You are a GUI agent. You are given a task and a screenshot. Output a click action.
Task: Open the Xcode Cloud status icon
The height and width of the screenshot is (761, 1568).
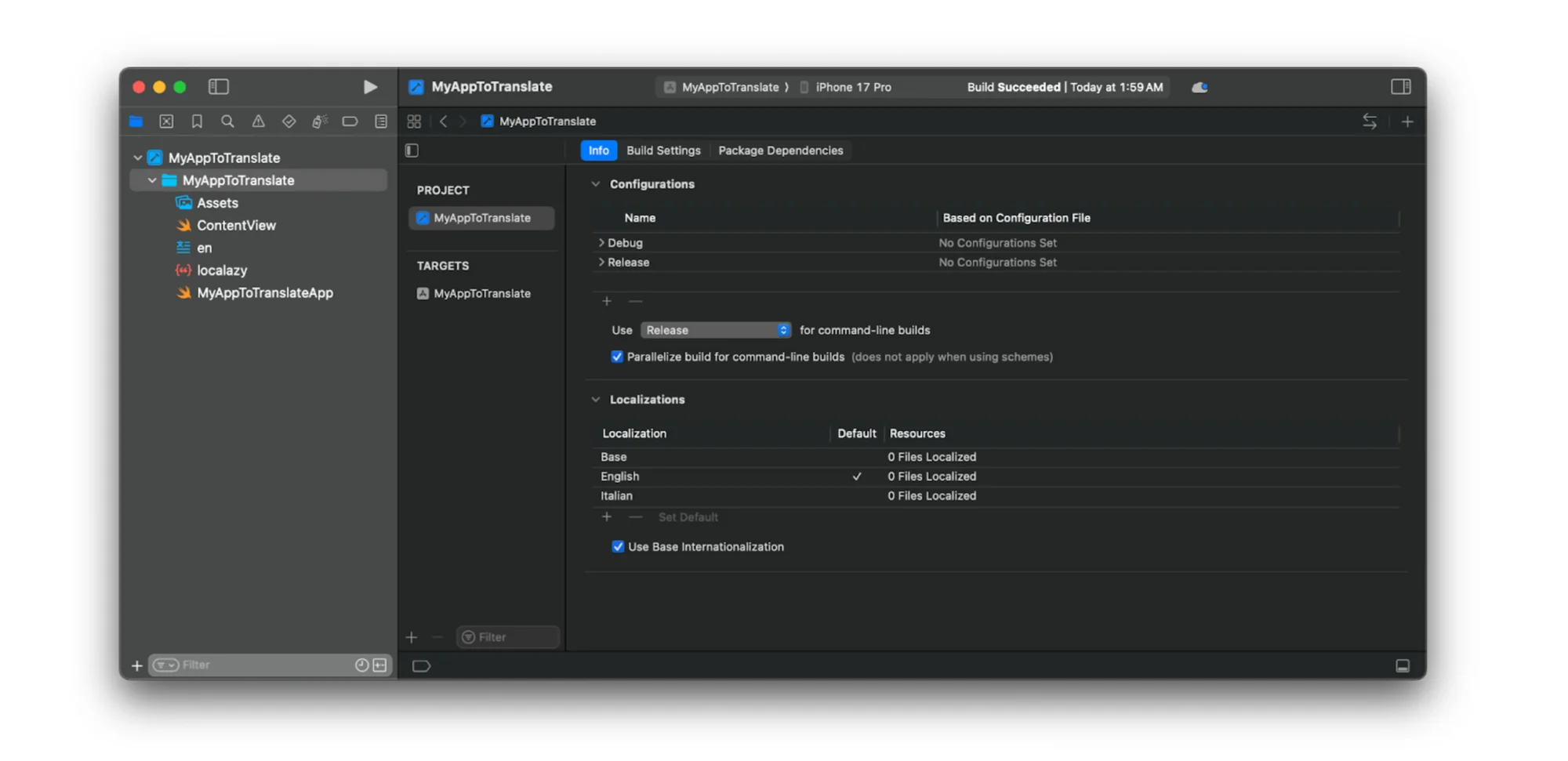[x=1199, y=87]
